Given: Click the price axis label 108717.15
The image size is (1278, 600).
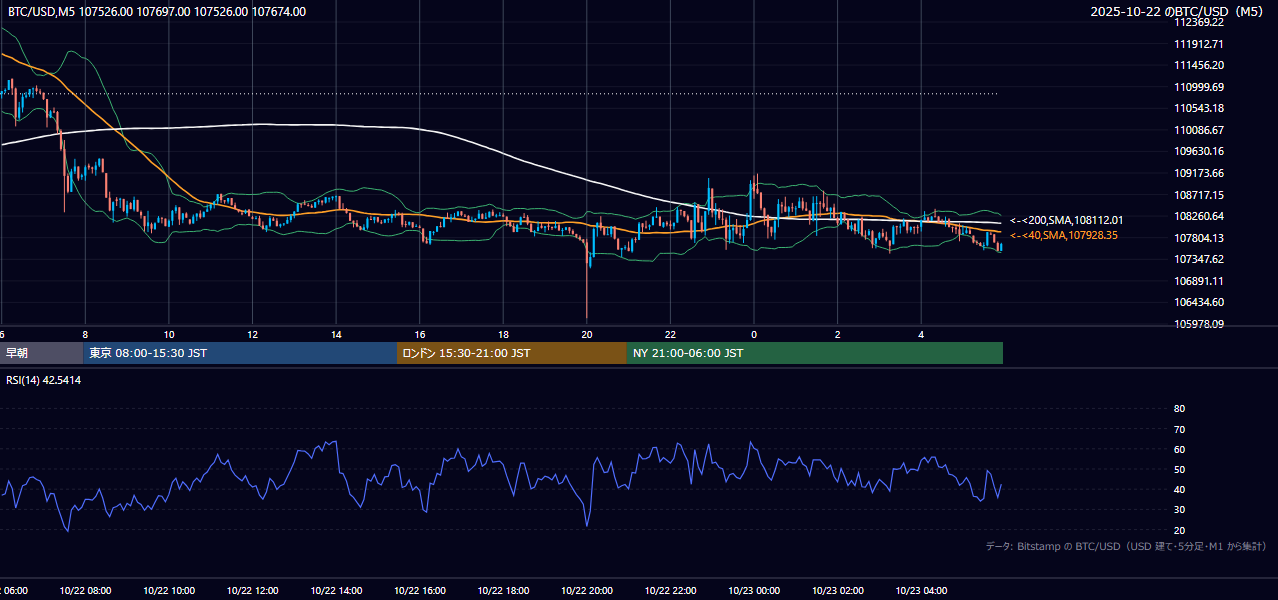Looking at the screenshot, I should point(1199,195).
